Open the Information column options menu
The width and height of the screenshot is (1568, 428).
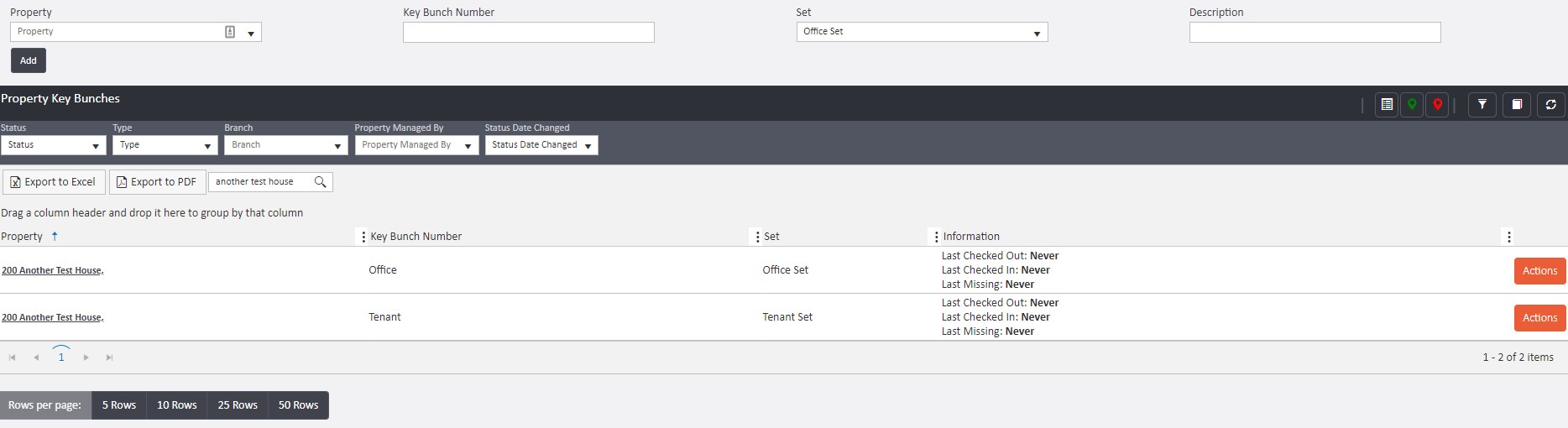(x=936, y=237)
